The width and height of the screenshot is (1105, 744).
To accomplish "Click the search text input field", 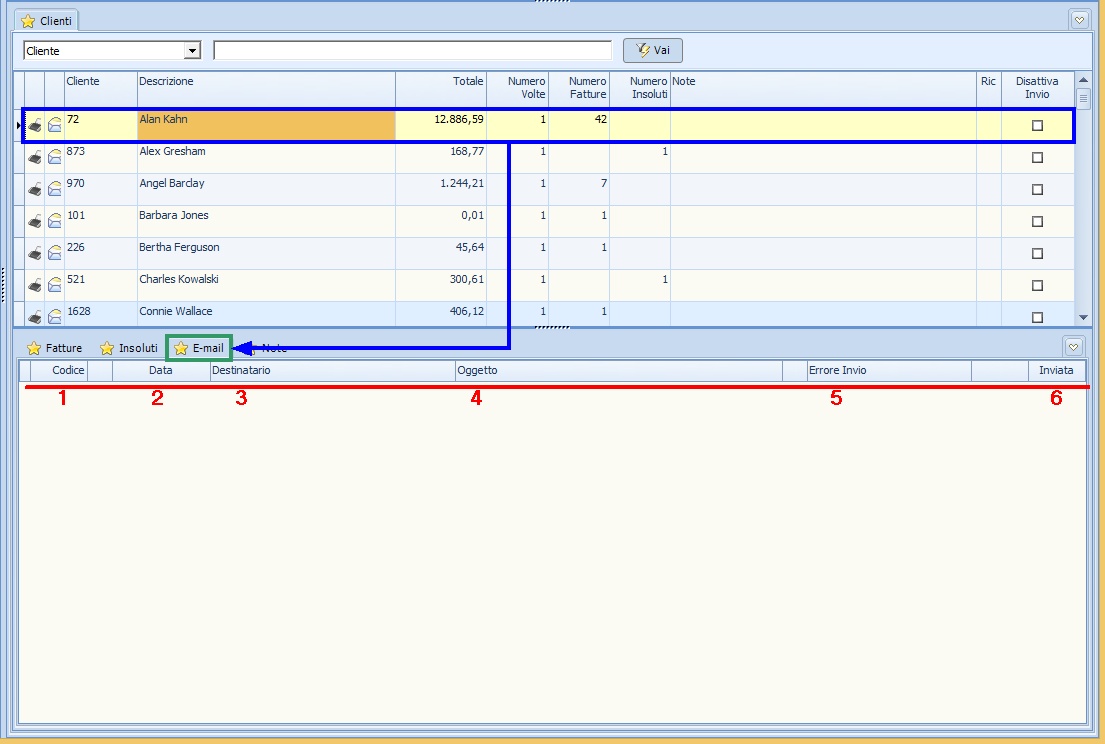I will pos(412,51).
